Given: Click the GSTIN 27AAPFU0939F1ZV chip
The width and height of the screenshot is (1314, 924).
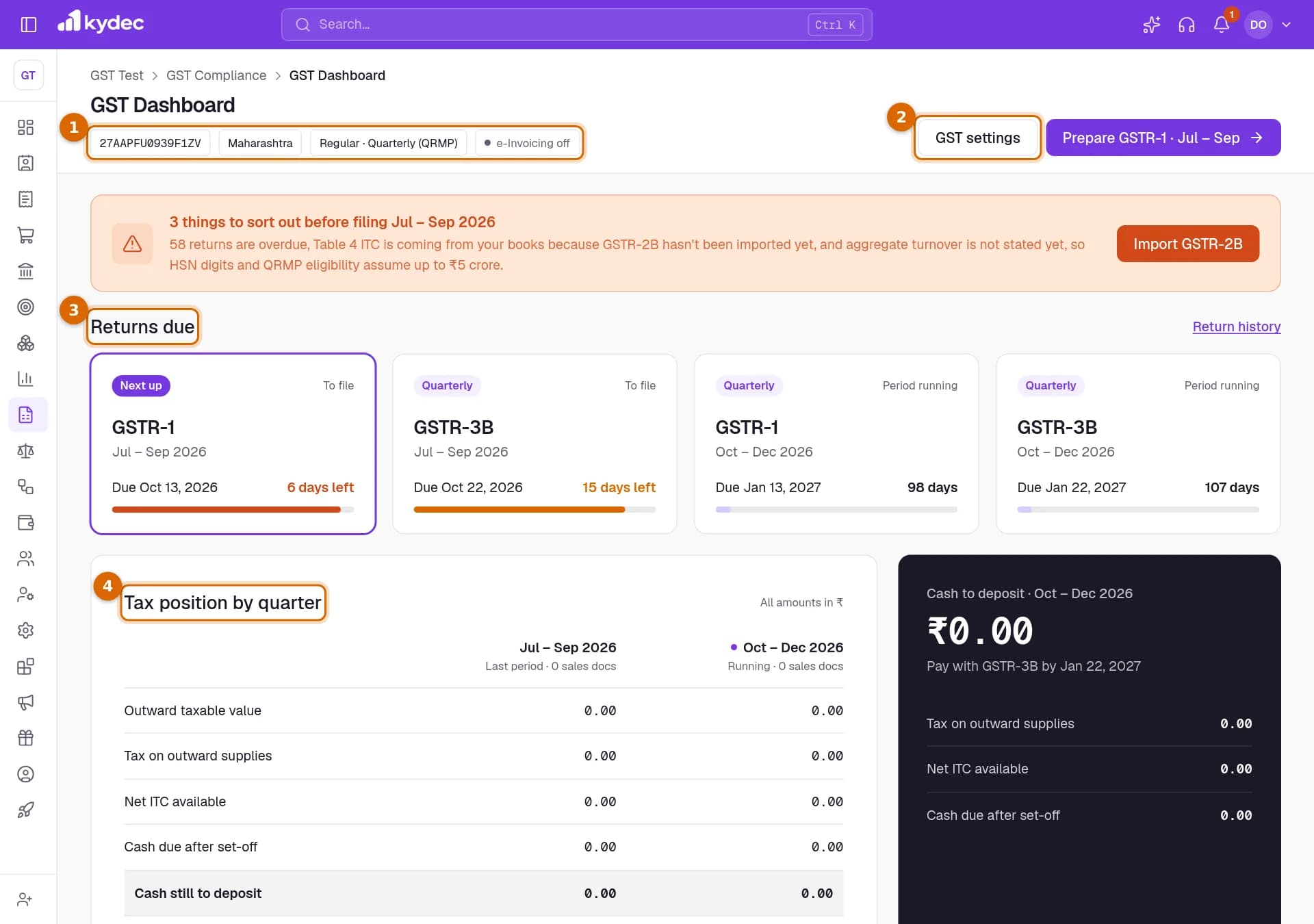Looking at the screenshot, I should coord(150,143).
